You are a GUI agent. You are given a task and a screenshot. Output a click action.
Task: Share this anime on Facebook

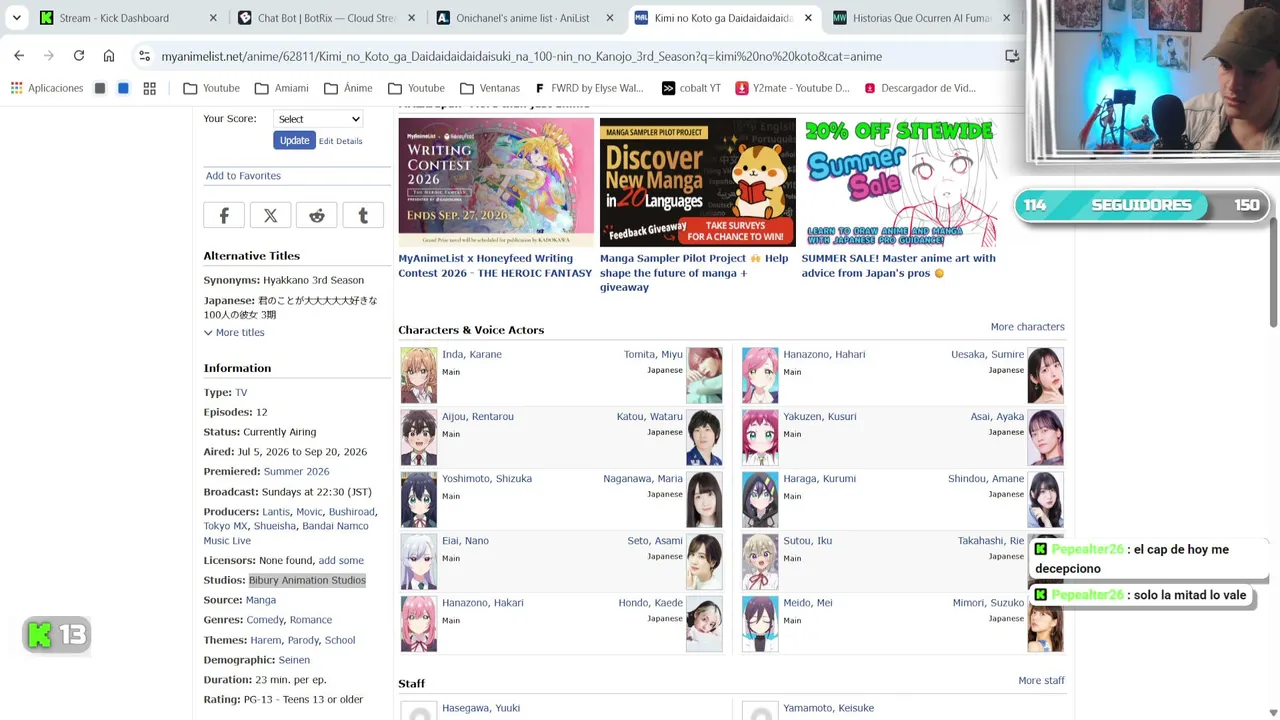point(224,215)
